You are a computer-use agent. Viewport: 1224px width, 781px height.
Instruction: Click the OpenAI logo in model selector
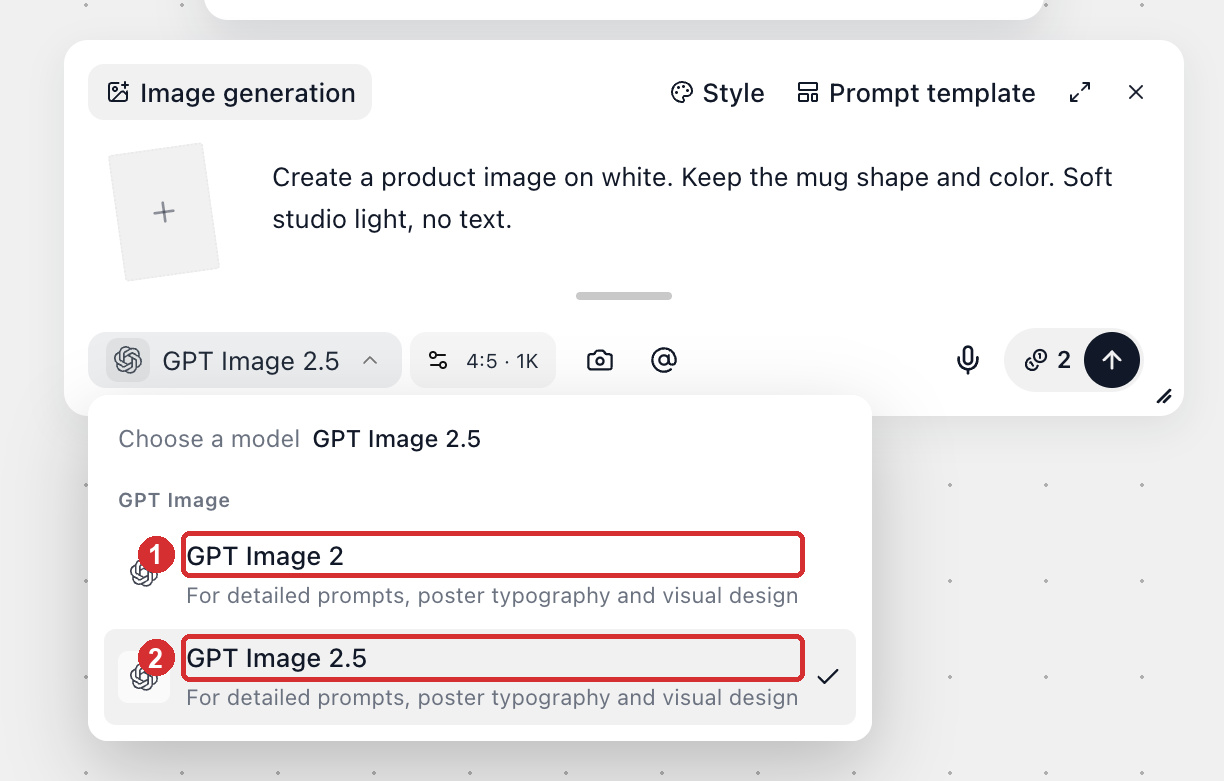point(128,360)
